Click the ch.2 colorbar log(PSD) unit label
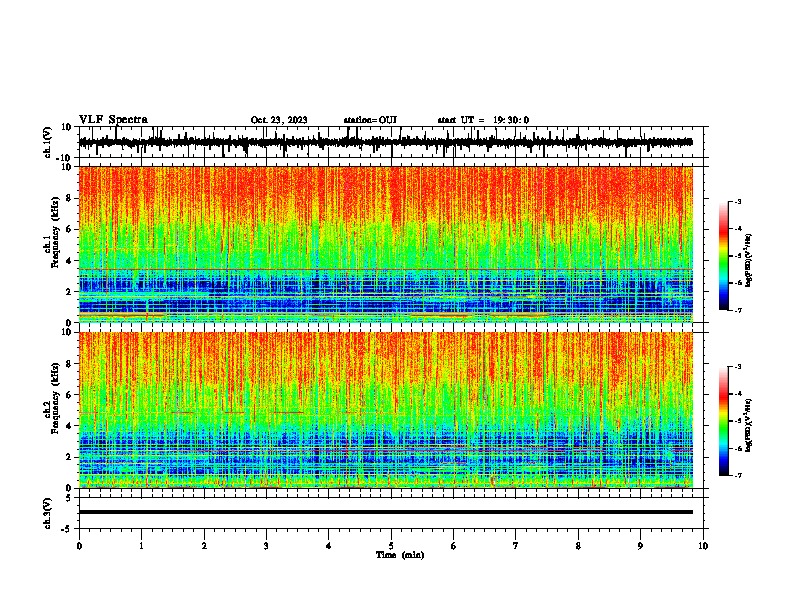This screenshot has width=792, height=612. 749,425
